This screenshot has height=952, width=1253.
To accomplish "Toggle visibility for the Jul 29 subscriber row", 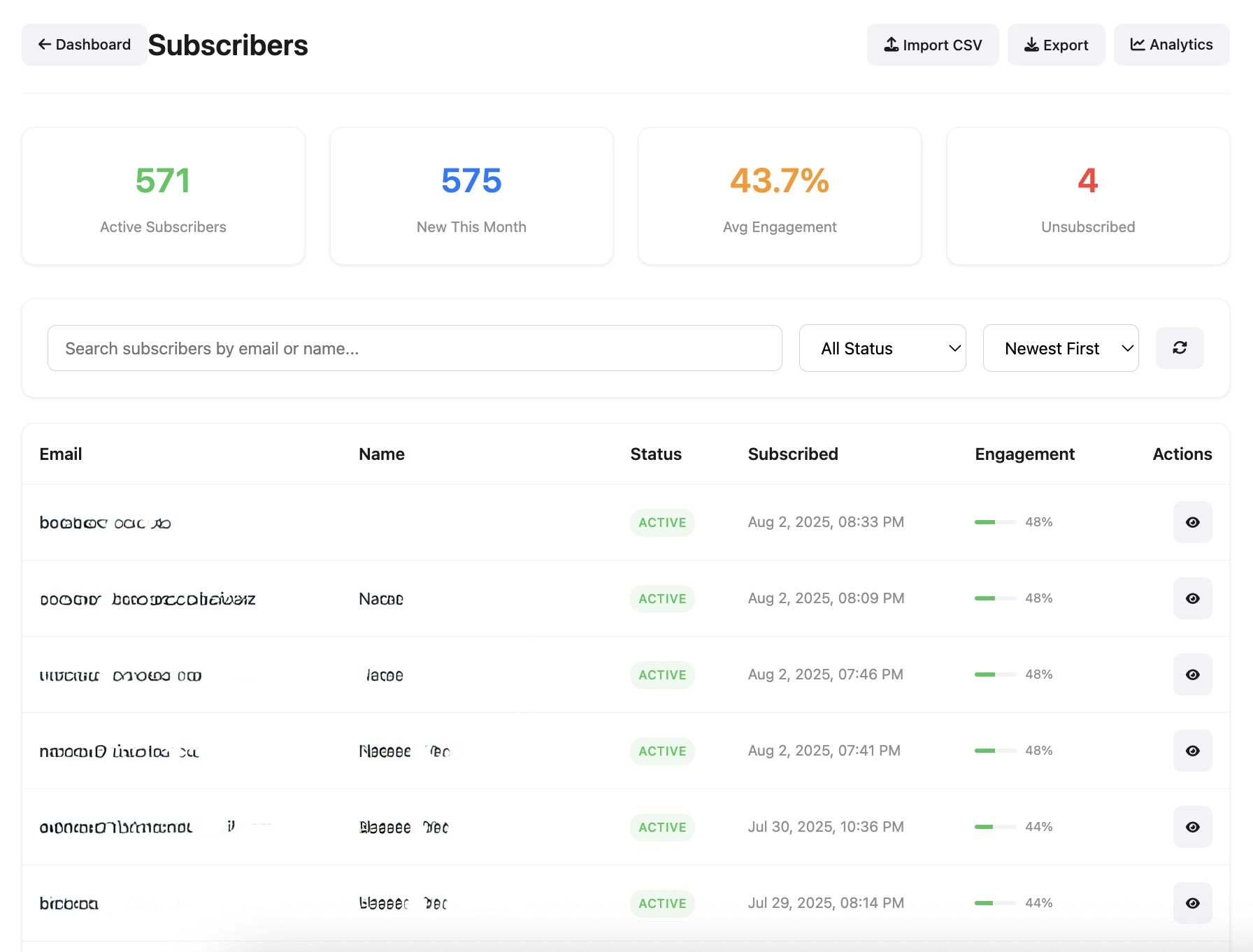I will point(1192,903).
